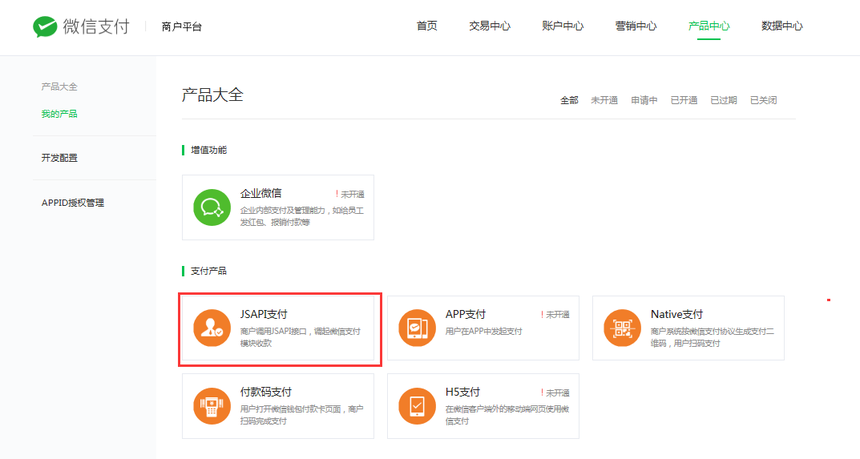The width and height of the screenshot is (860, 459).
Task: Select the 产品中心 navigation item
Action: coord(709,26)
